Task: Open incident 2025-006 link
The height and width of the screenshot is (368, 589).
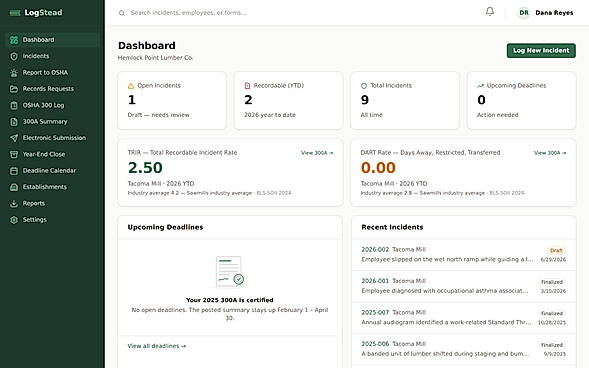Action: (375, 344)
